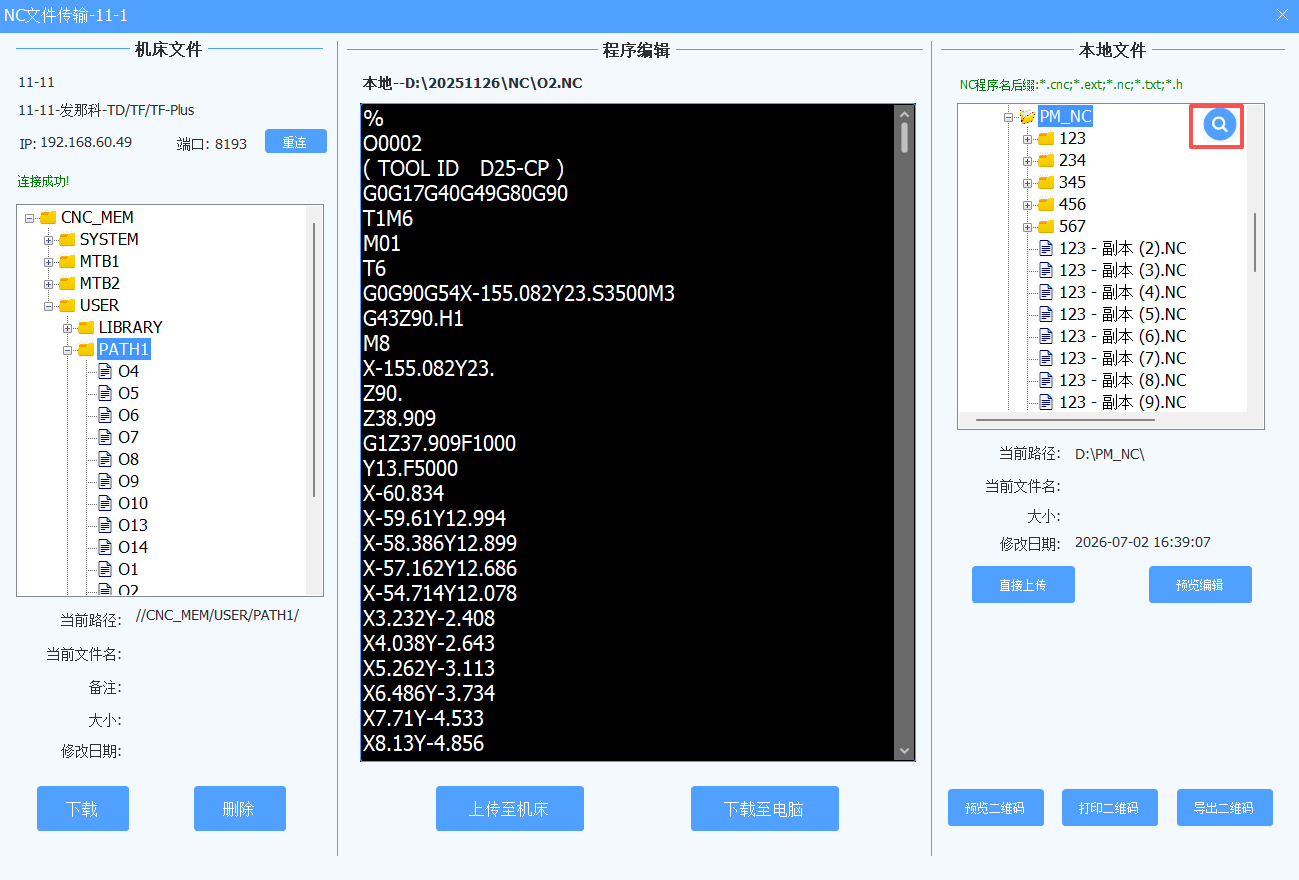This screenshot has height=880, width=1299.
Task: Collapse the PM_NC folder node
Action: 1008,116
